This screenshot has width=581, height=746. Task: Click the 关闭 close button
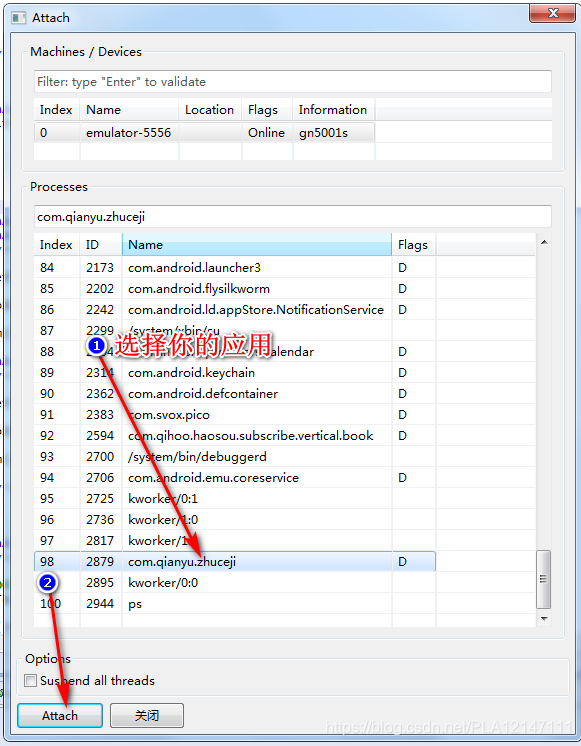147,715
